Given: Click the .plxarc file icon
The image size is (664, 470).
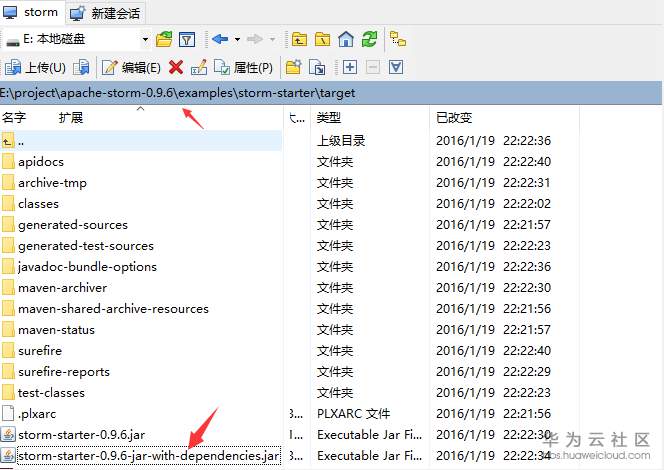Looking at the screenshot, I should 8,414.
